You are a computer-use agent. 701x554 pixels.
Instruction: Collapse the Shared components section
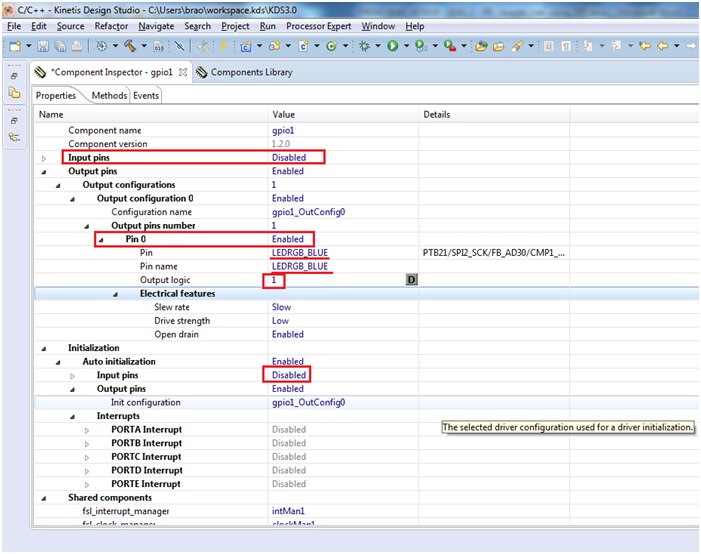pos(44,499)
